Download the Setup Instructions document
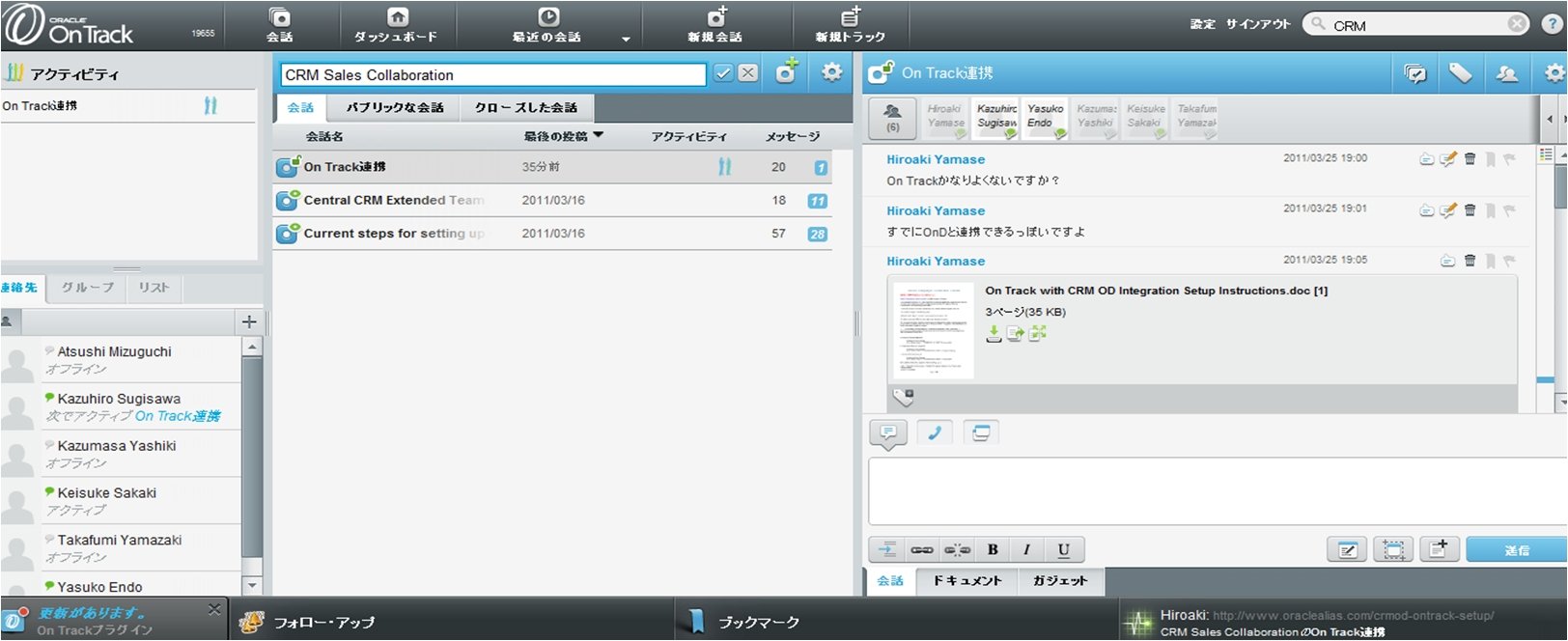The width and height of the screenshot is (1568, 641). pos(994,333)
